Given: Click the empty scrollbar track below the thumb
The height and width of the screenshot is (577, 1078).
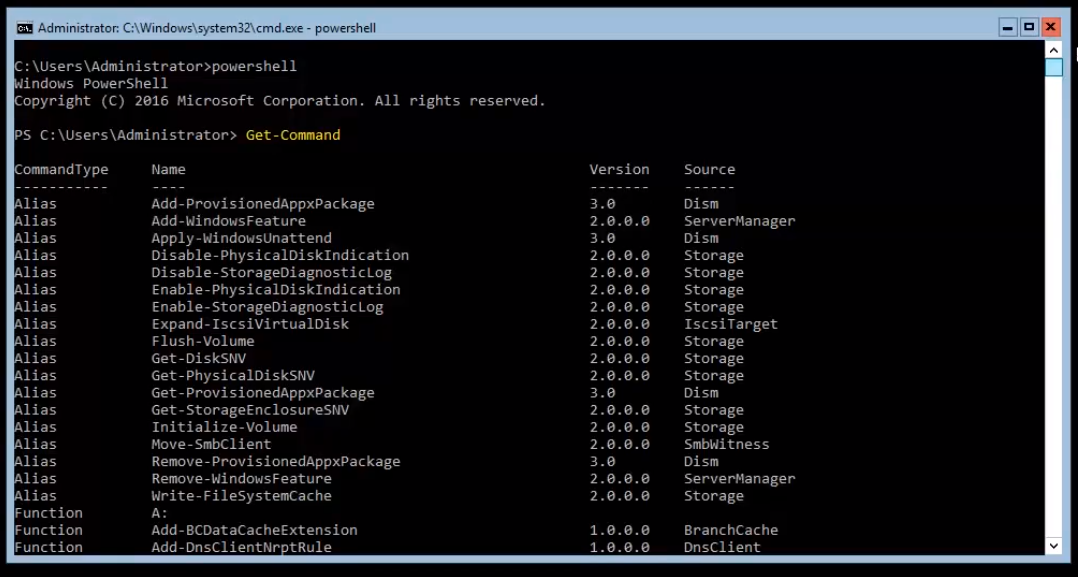Looking at the screenshot, I should click(x=1053, y=300).
